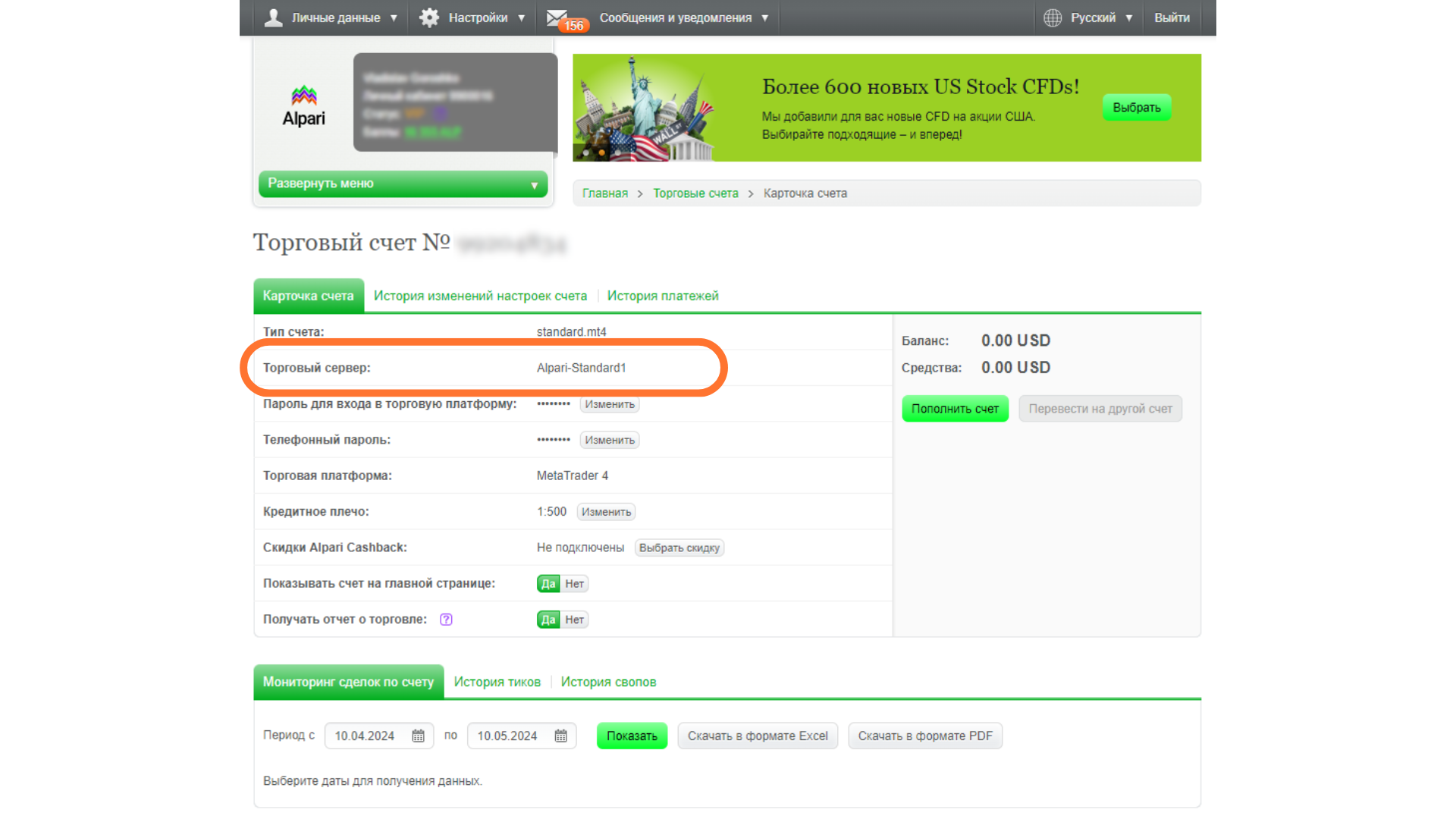Expand the Настройки dropdown arrow
Screen dimensions: 1456x819
tap(521, 18)
